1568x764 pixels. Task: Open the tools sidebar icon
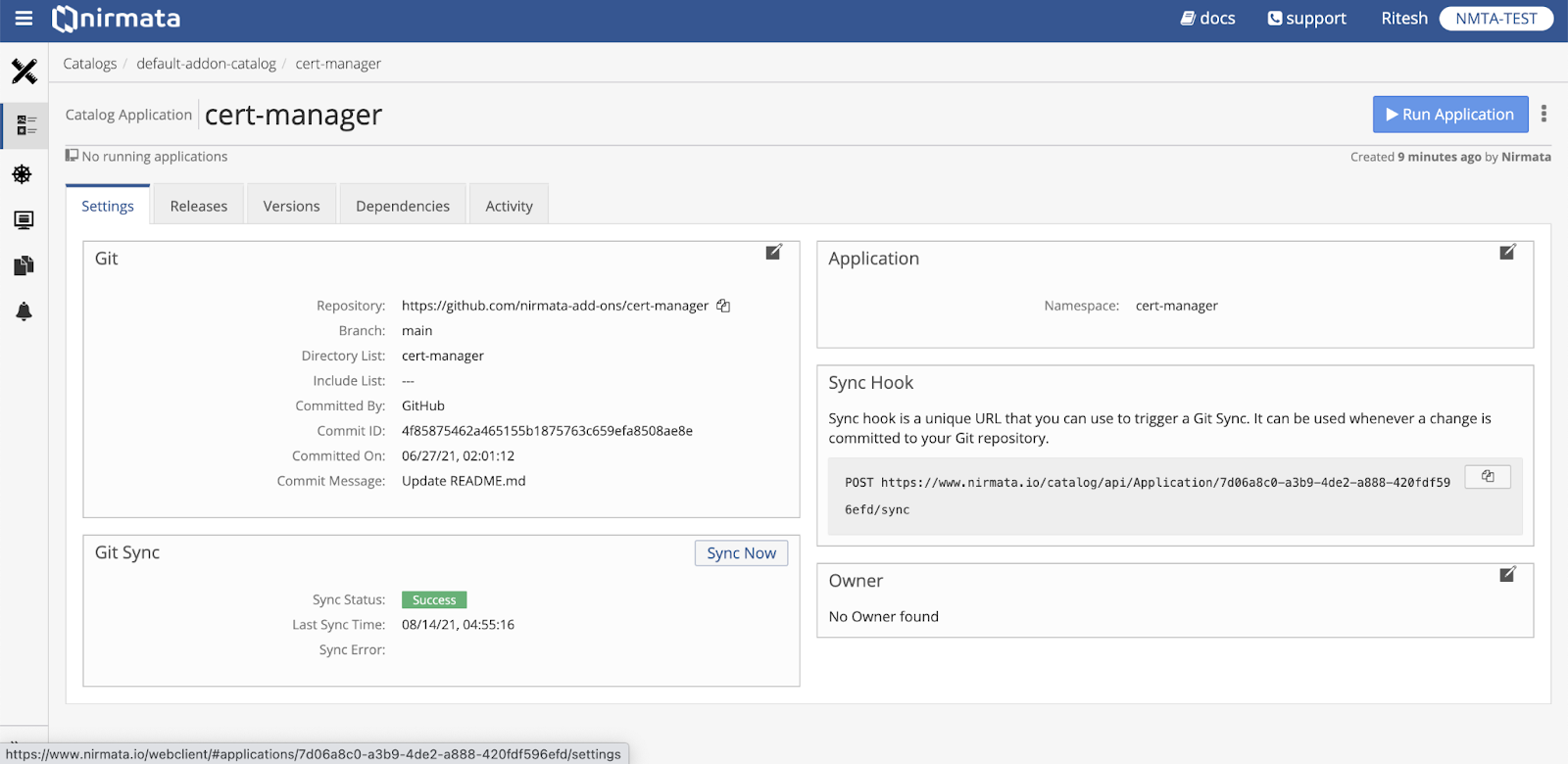point(24,71)
